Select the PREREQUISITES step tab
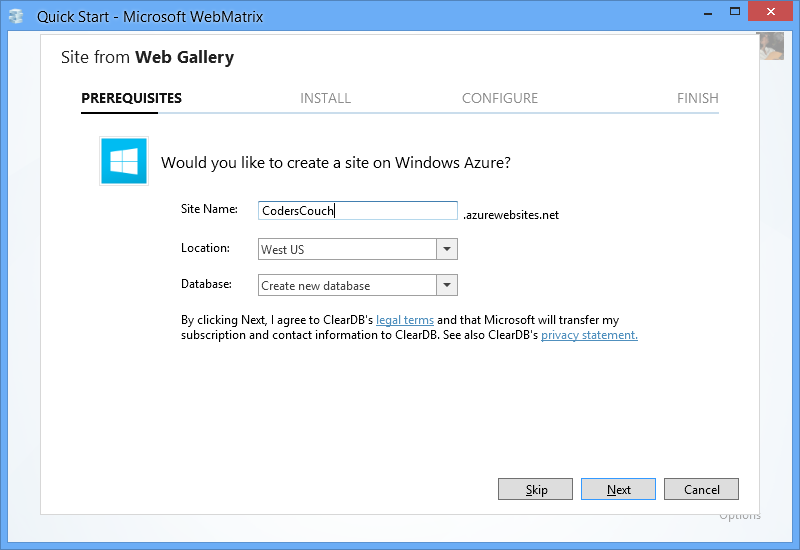The width and height of the screenshot is (800, 550). point(131,98)
